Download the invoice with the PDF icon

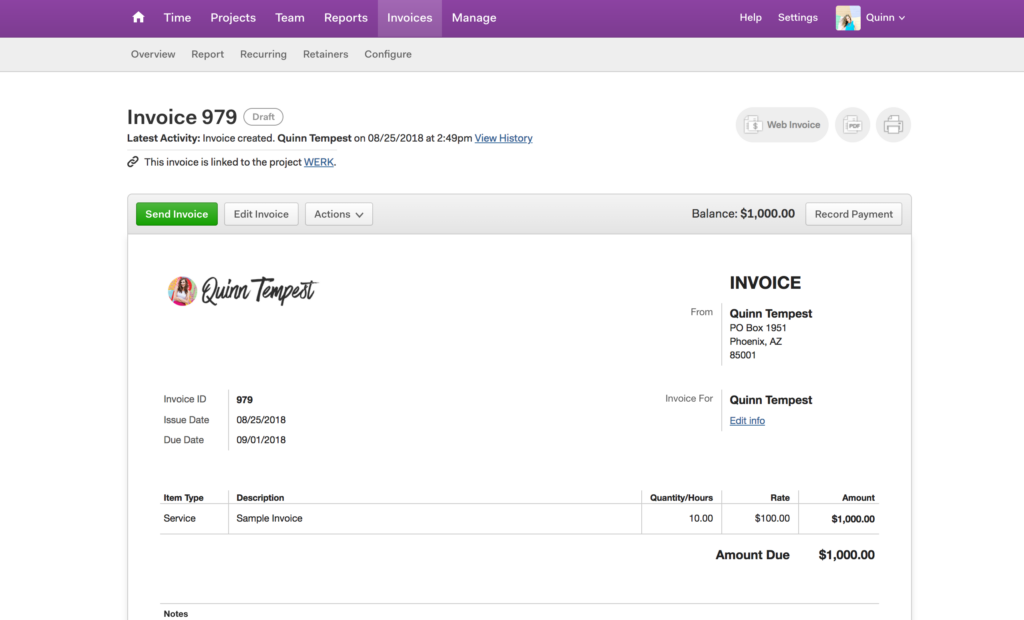click(852, 125)
